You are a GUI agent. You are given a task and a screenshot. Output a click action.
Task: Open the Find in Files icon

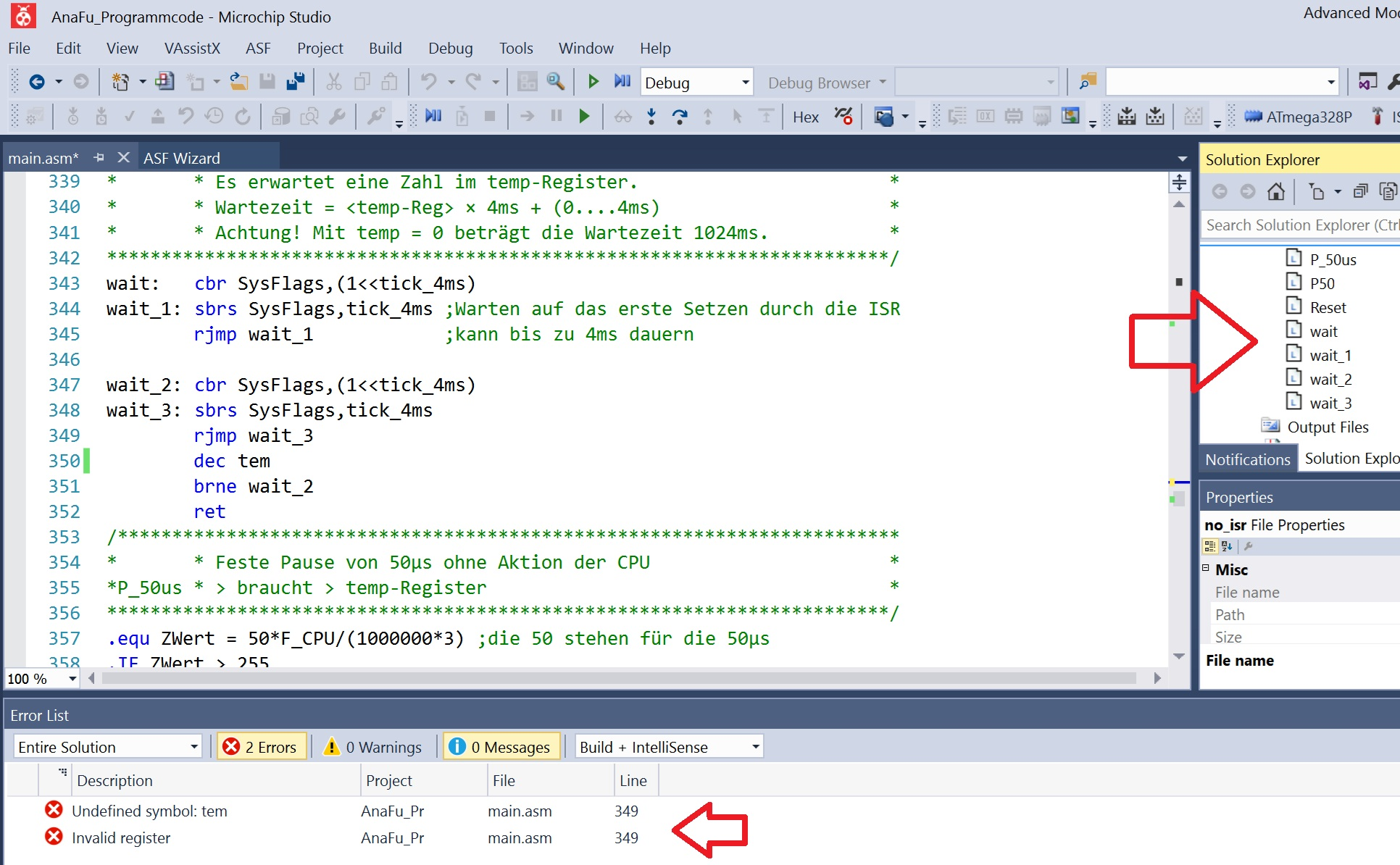(1087, 82)
